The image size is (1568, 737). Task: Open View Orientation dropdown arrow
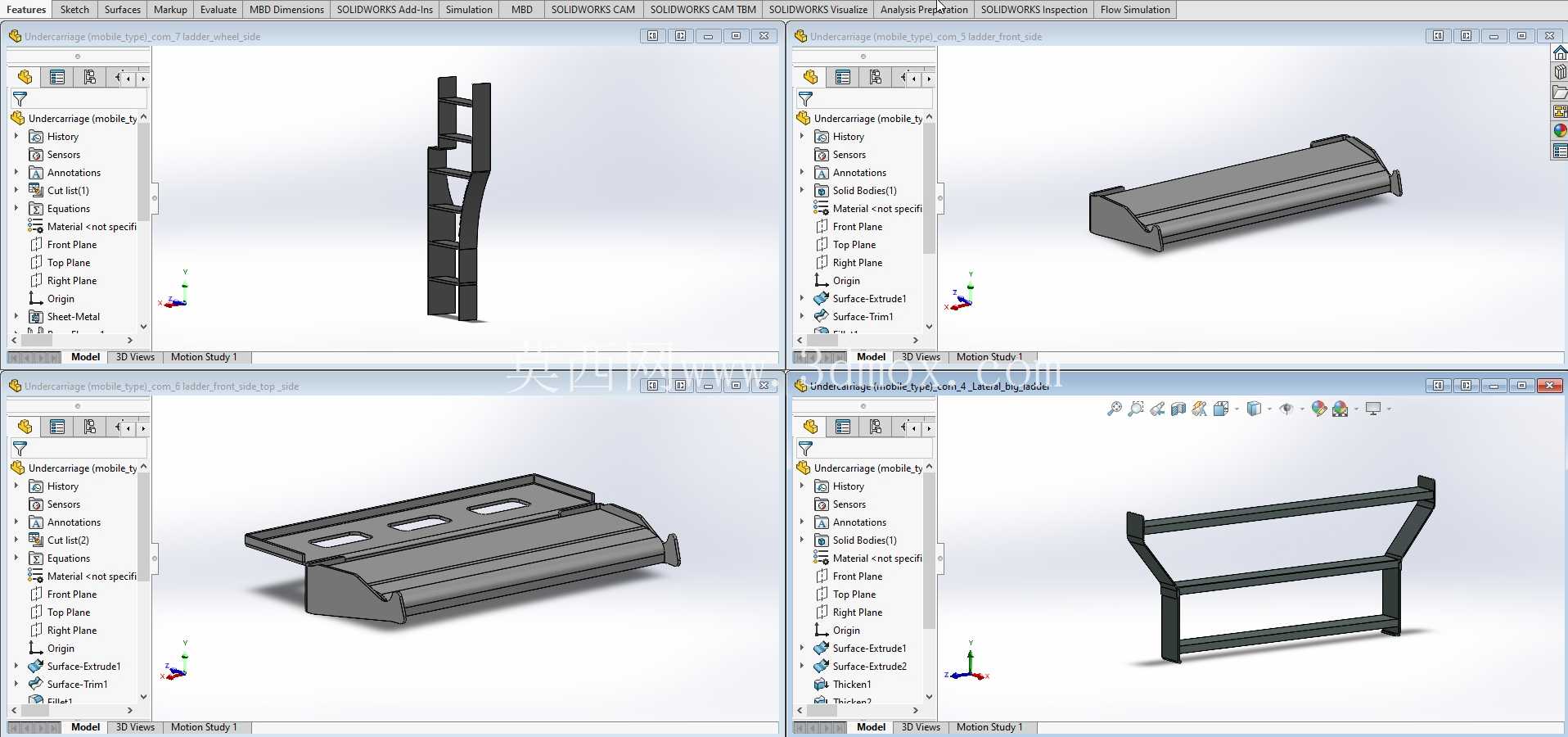(1237, 409)
